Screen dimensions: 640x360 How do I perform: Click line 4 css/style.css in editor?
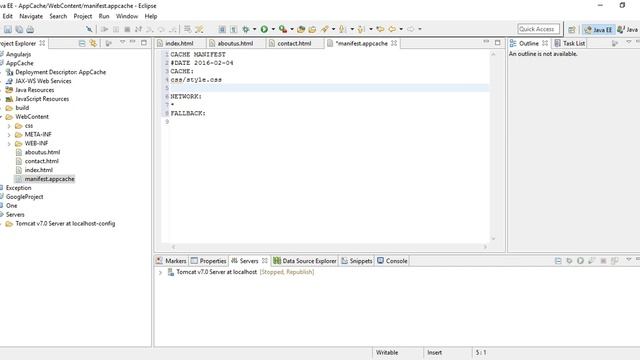click(196, 80)
